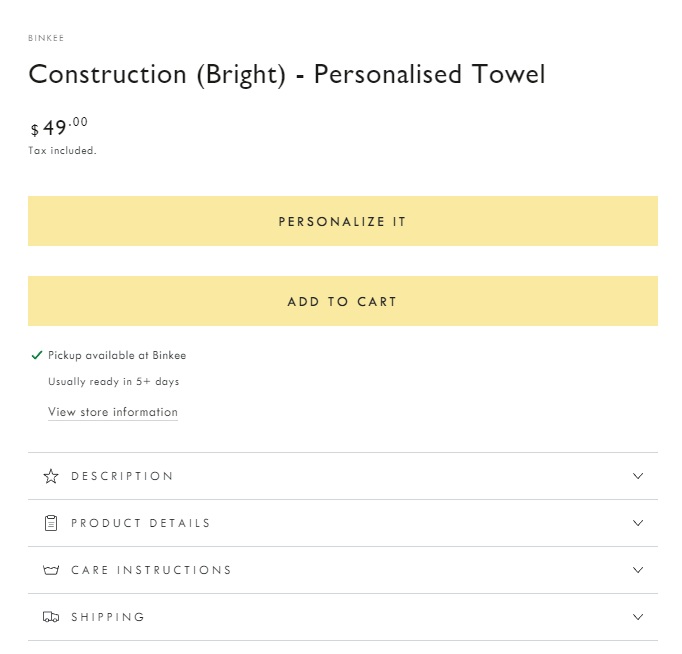Click the wash basin Care Instructions icon
Screen dimensions: 682x654
(51, 570)
